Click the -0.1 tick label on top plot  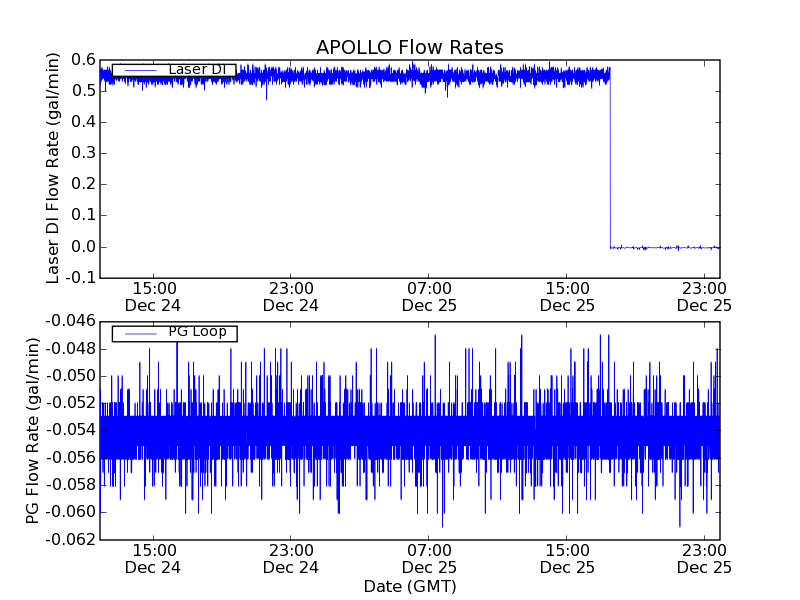(x=81, y=278)
